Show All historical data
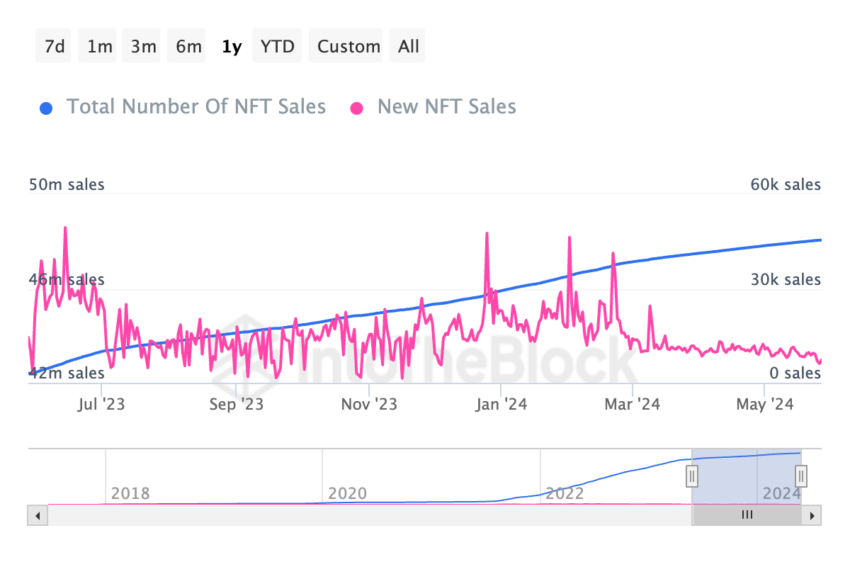The width and height of the screenshot is (850, 567). (408, 46)
